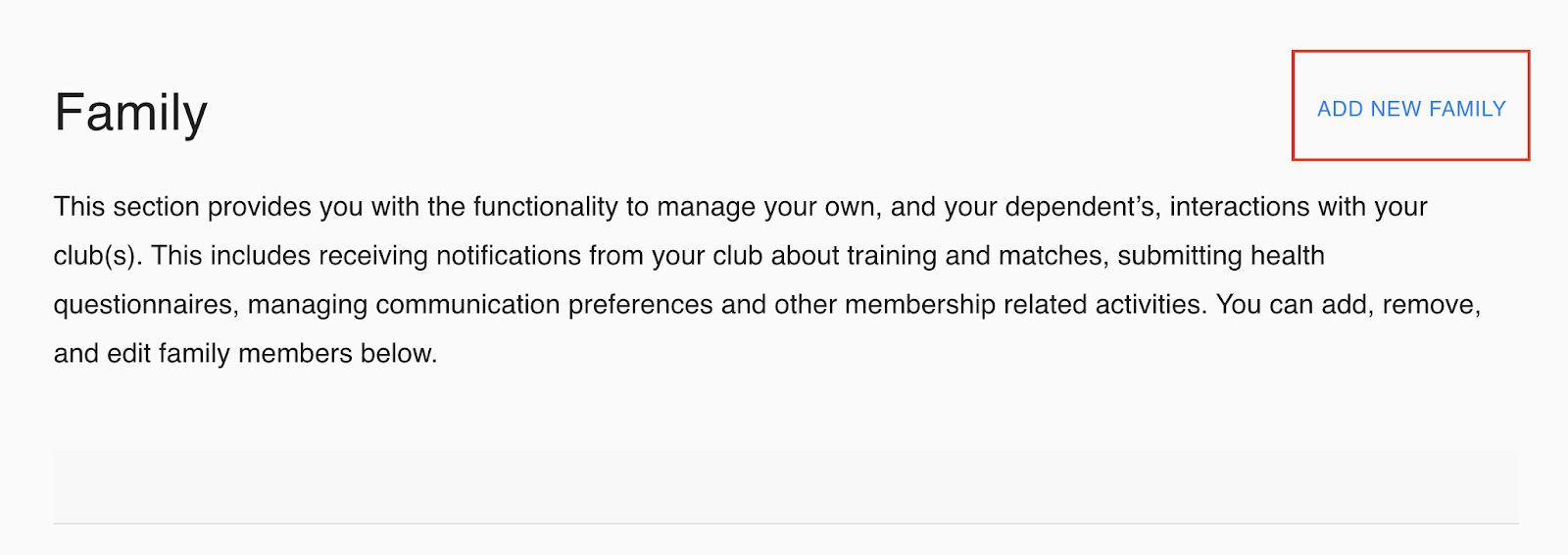This screenshot has width=1568, height=555.
Task: Click the Family page heading
Action: pos(130,114)
